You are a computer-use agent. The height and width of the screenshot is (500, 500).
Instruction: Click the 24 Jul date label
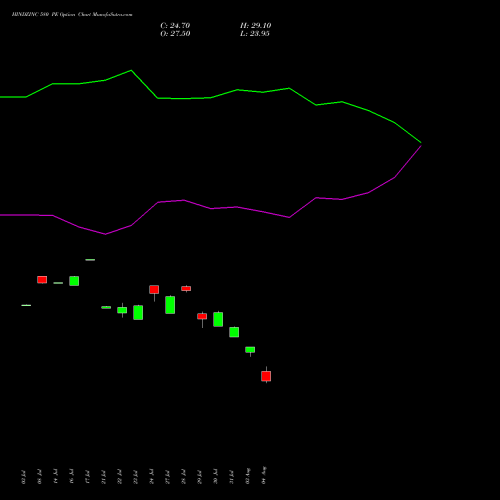point(152,477)
